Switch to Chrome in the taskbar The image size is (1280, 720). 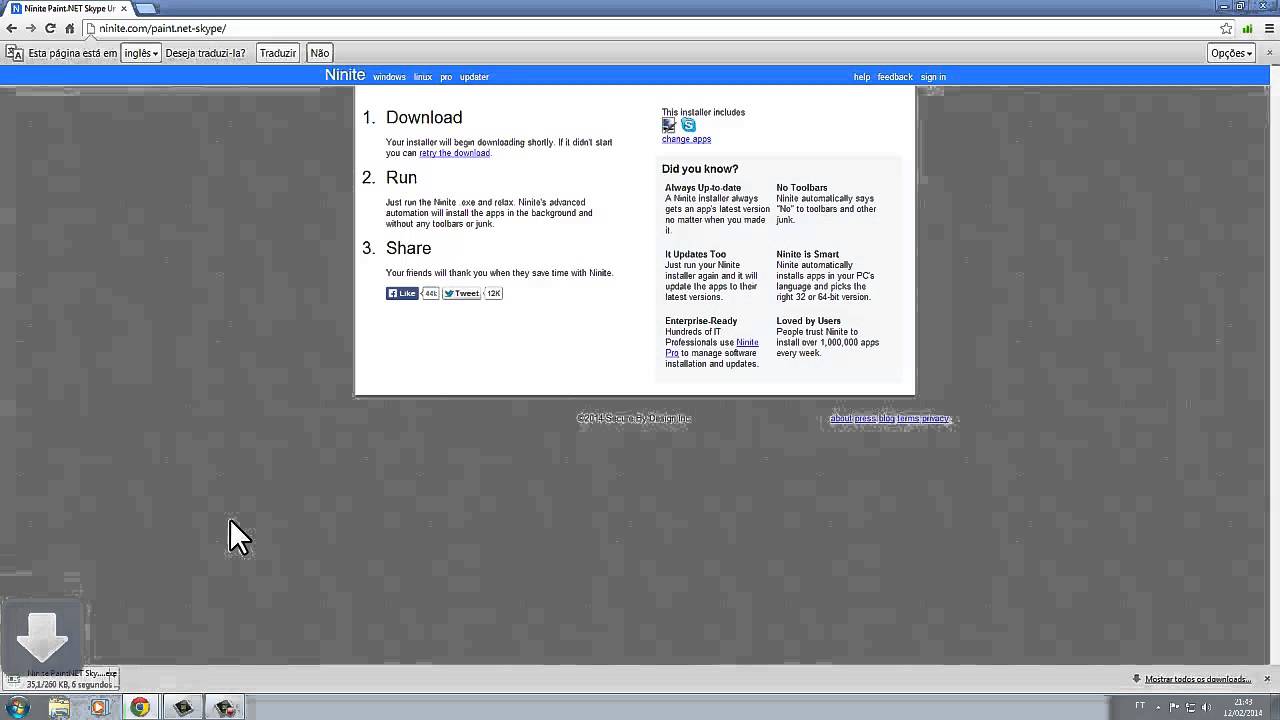click(140, 708)
